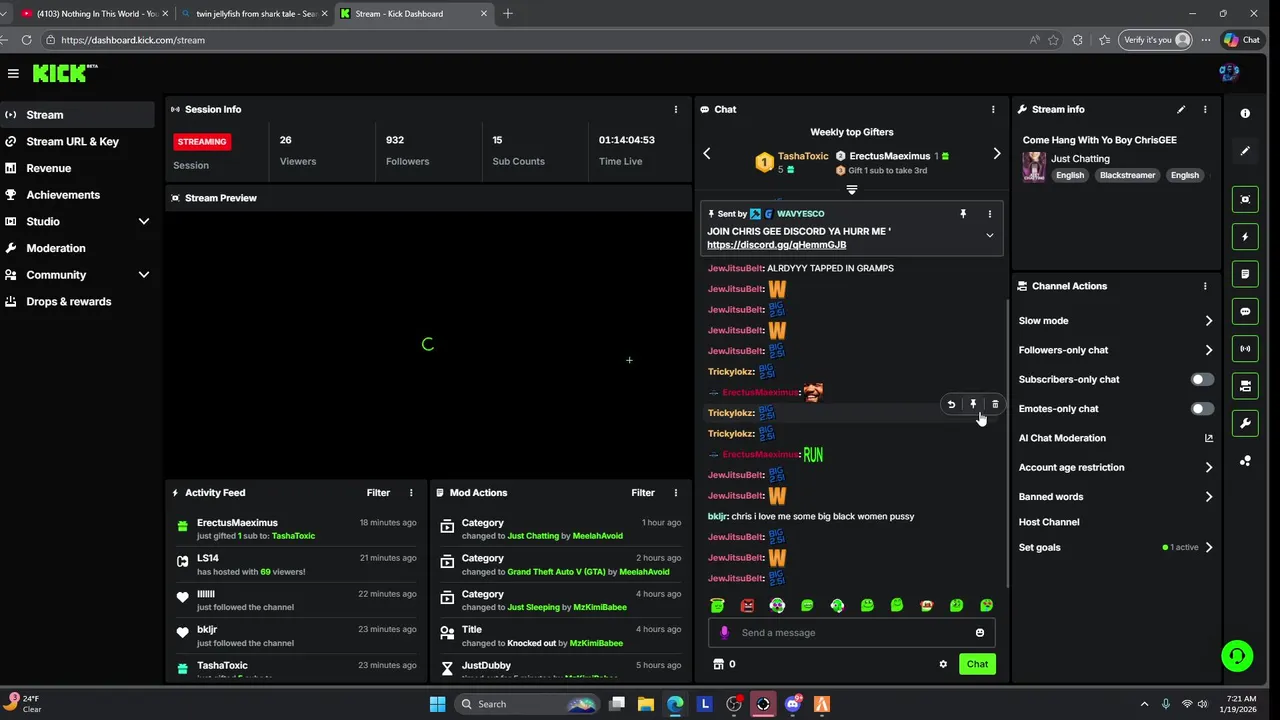Toggle Emotes-only chat switch
1280x720 pixels.
(x=1203, y=409)
